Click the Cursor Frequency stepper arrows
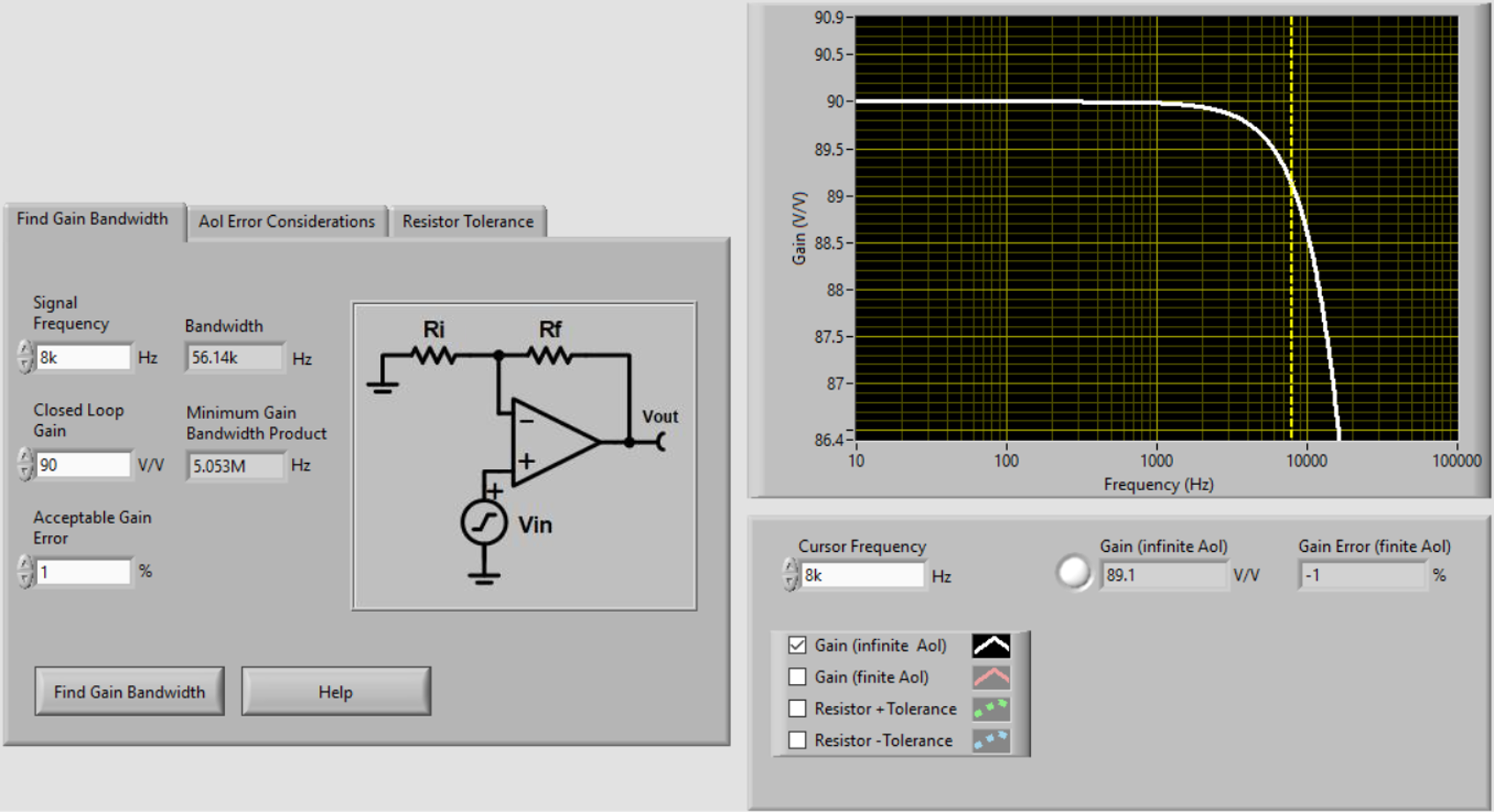This screenshot has height=812, width=1494. point(789,575)
